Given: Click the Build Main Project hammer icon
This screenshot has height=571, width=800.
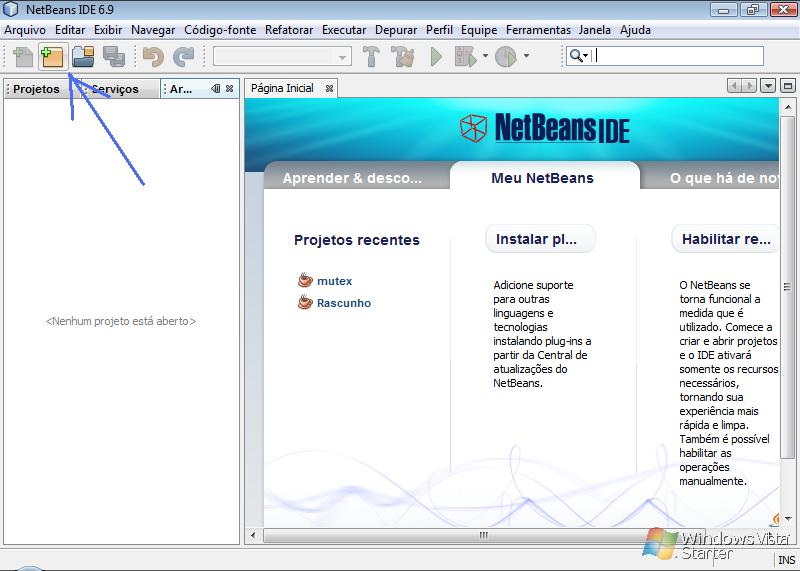Looking at the screenshot, I should point(371,57).
